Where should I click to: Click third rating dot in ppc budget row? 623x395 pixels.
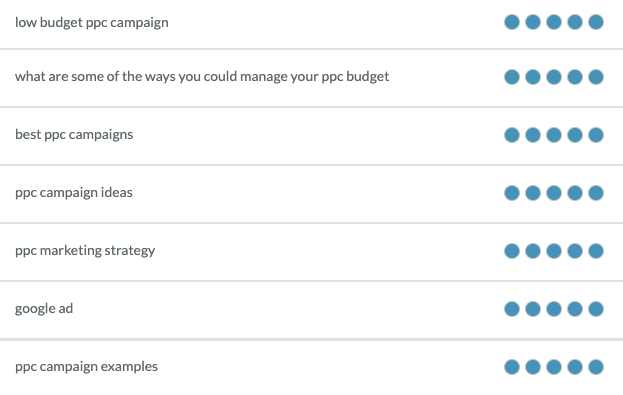[554, 77]
